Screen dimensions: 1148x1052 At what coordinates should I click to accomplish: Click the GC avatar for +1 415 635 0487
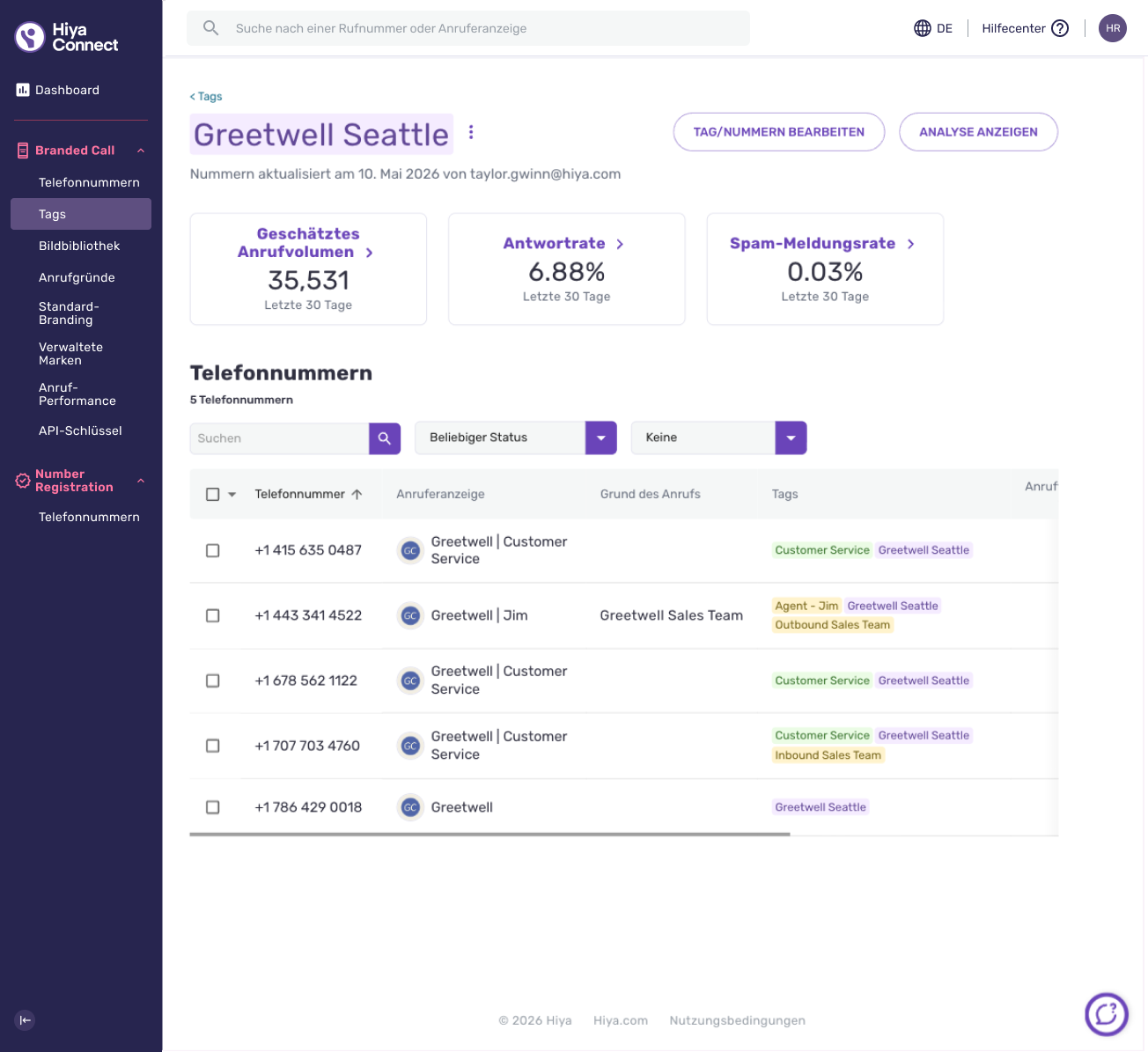(410, 550)
